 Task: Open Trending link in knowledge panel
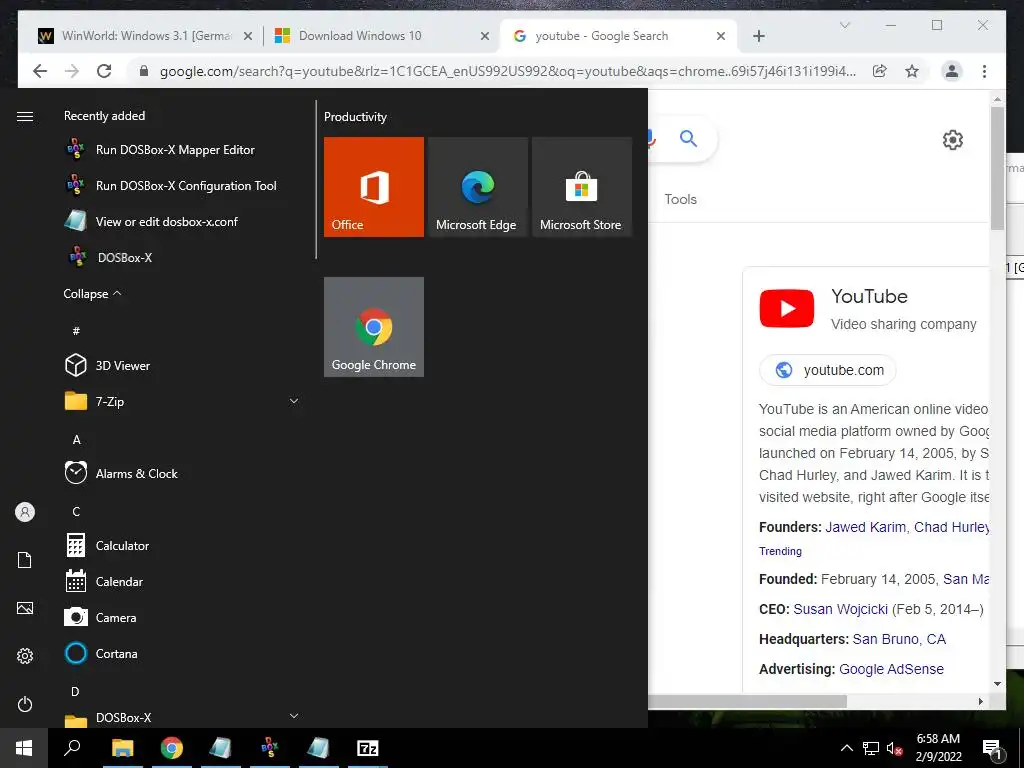780,551
